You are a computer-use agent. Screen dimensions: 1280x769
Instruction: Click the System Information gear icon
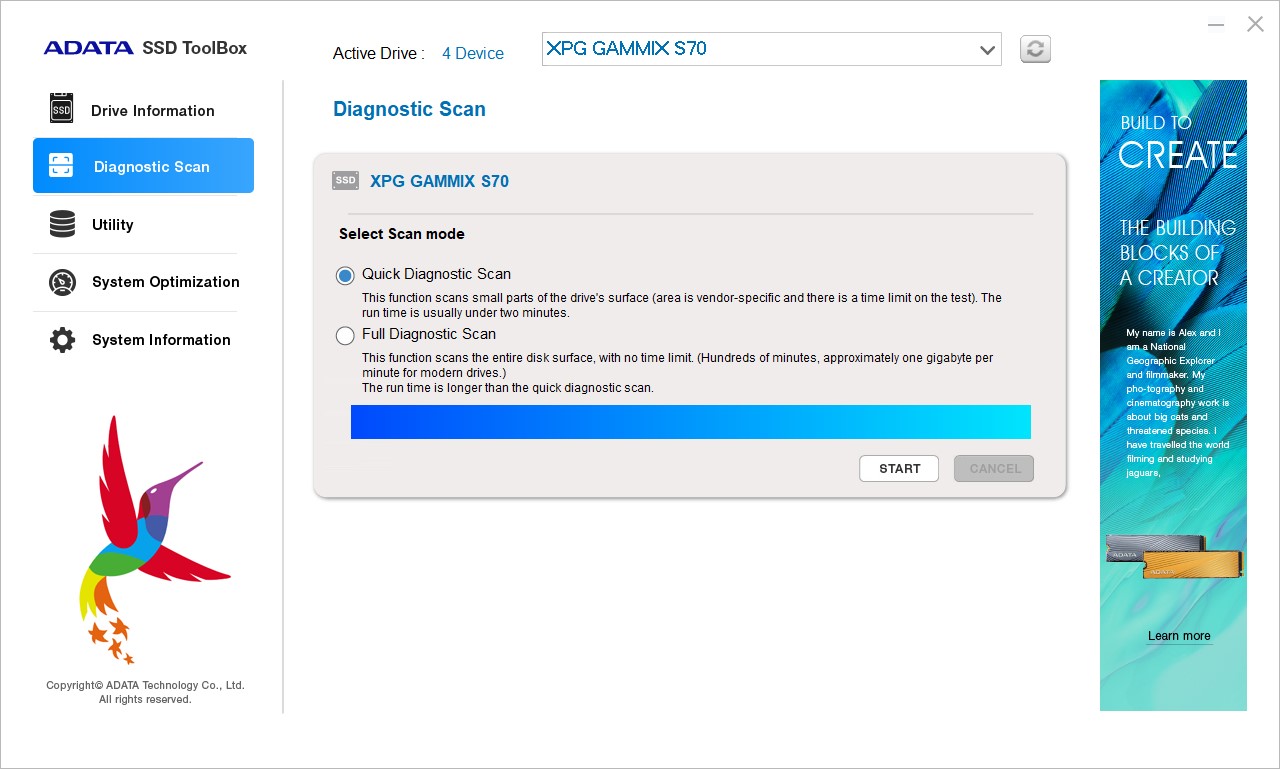click(62, 340)
